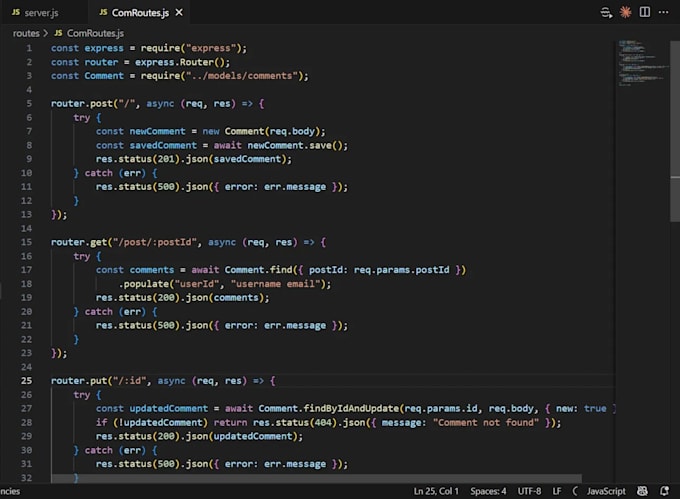Click the JS file icon on server.js tab
Screen dimensions: 680x499
pyautogui.click(x=16, y=12)
